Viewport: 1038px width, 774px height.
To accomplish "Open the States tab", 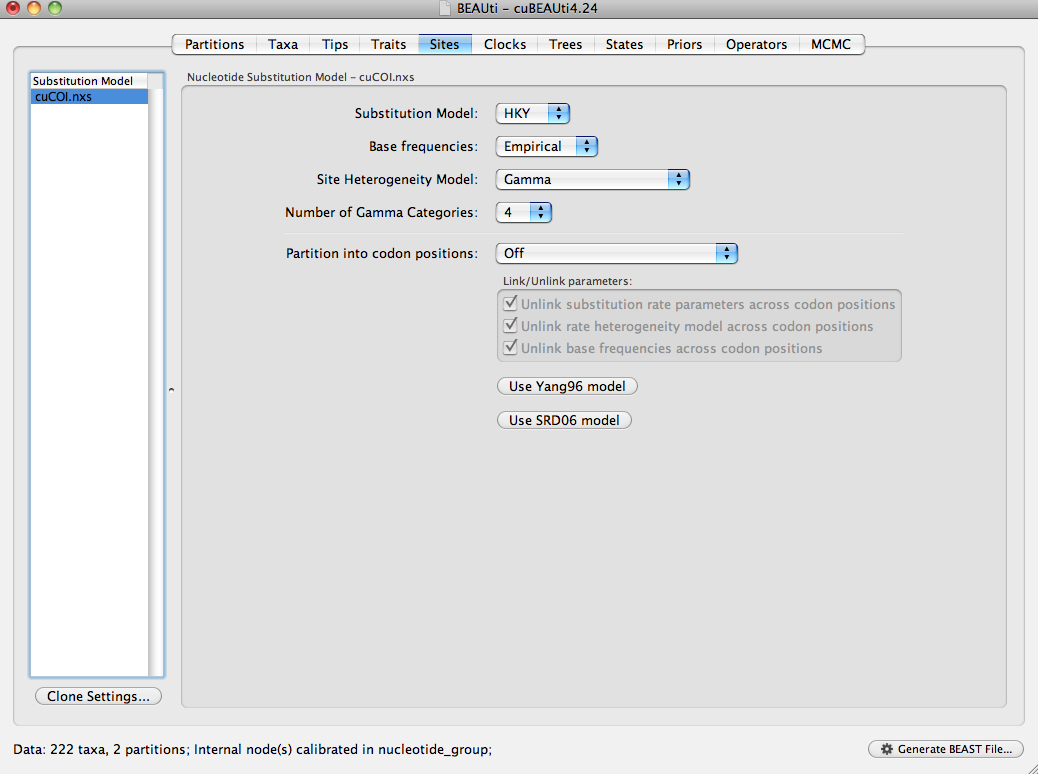I will click(624, 44).
